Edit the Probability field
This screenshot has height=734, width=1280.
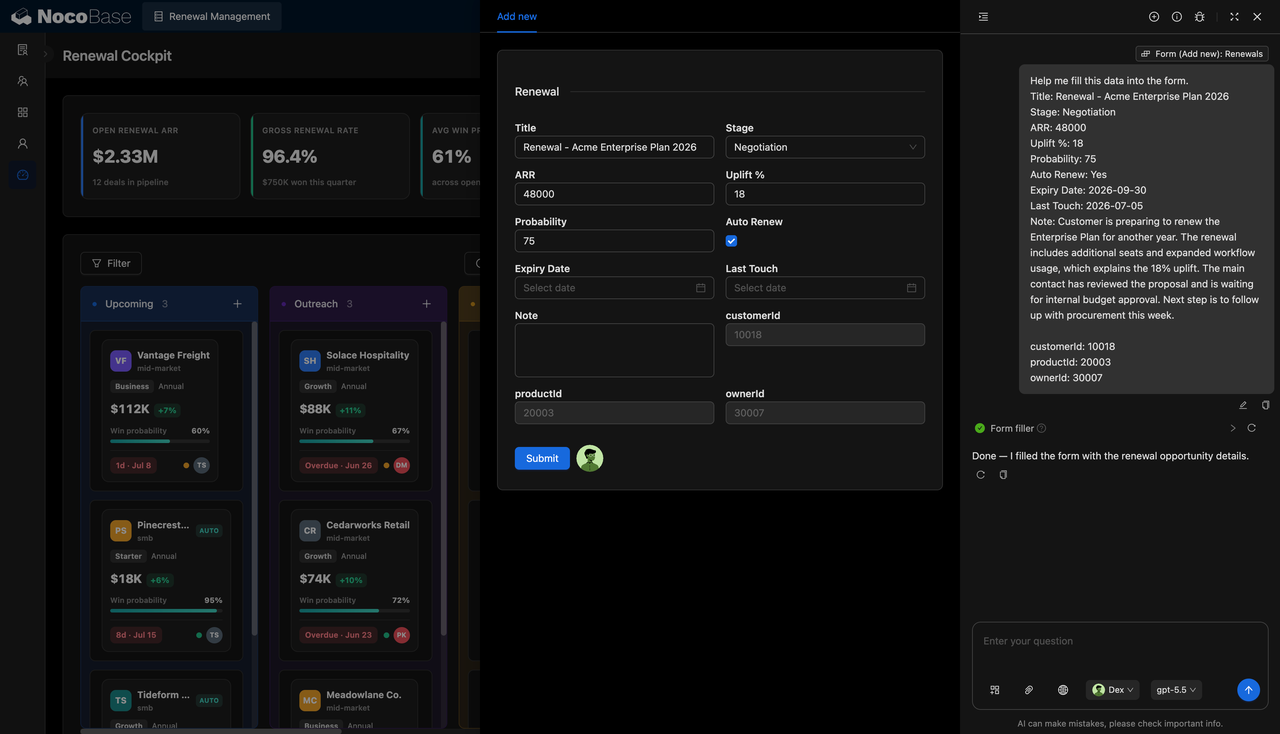614,241
